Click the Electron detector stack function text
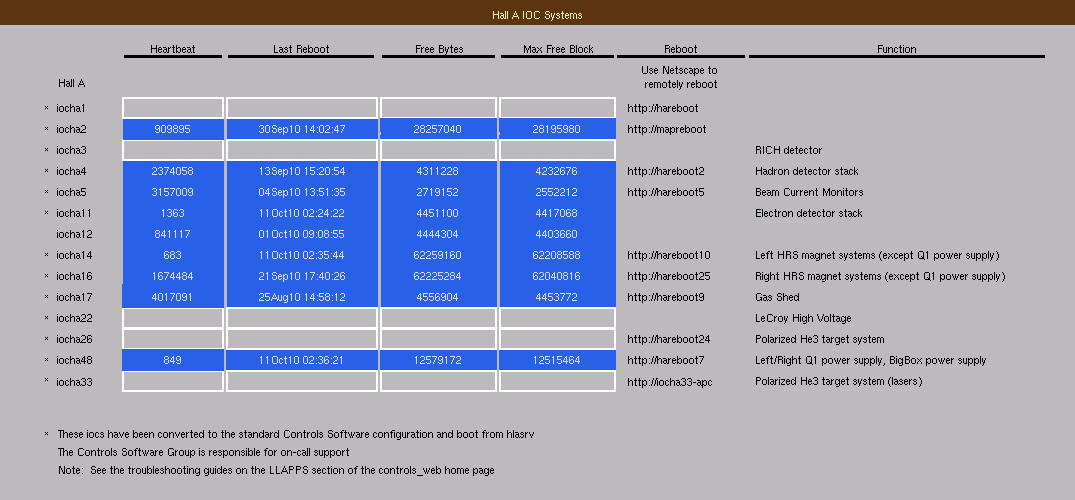 pyautogui.click(x=809, y=213)
